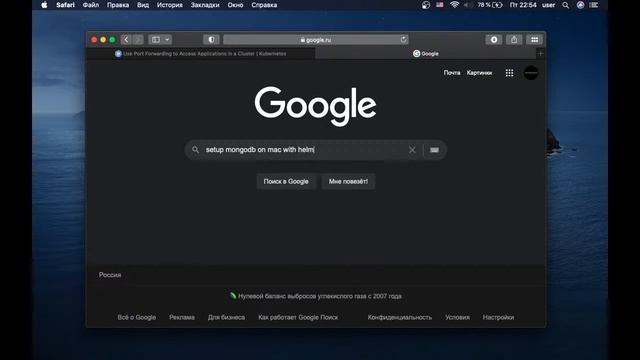Click Россия footer text

click(110, 275)
